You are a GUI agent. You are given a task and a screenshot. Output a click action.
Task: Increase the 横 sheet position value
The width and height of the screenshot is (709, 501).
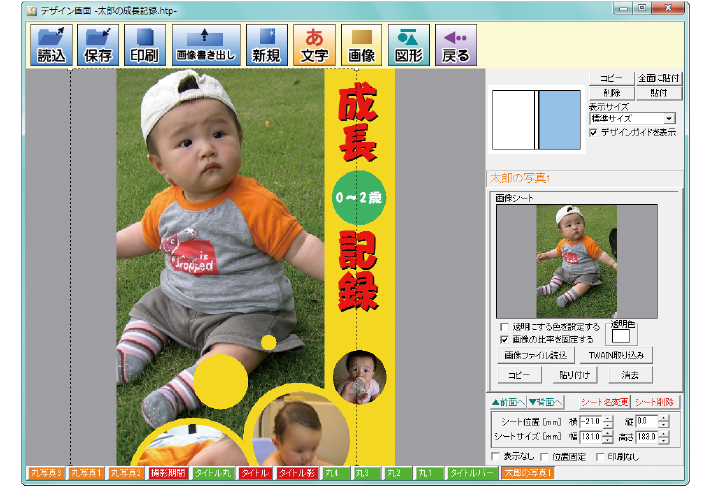coord(608,419)
